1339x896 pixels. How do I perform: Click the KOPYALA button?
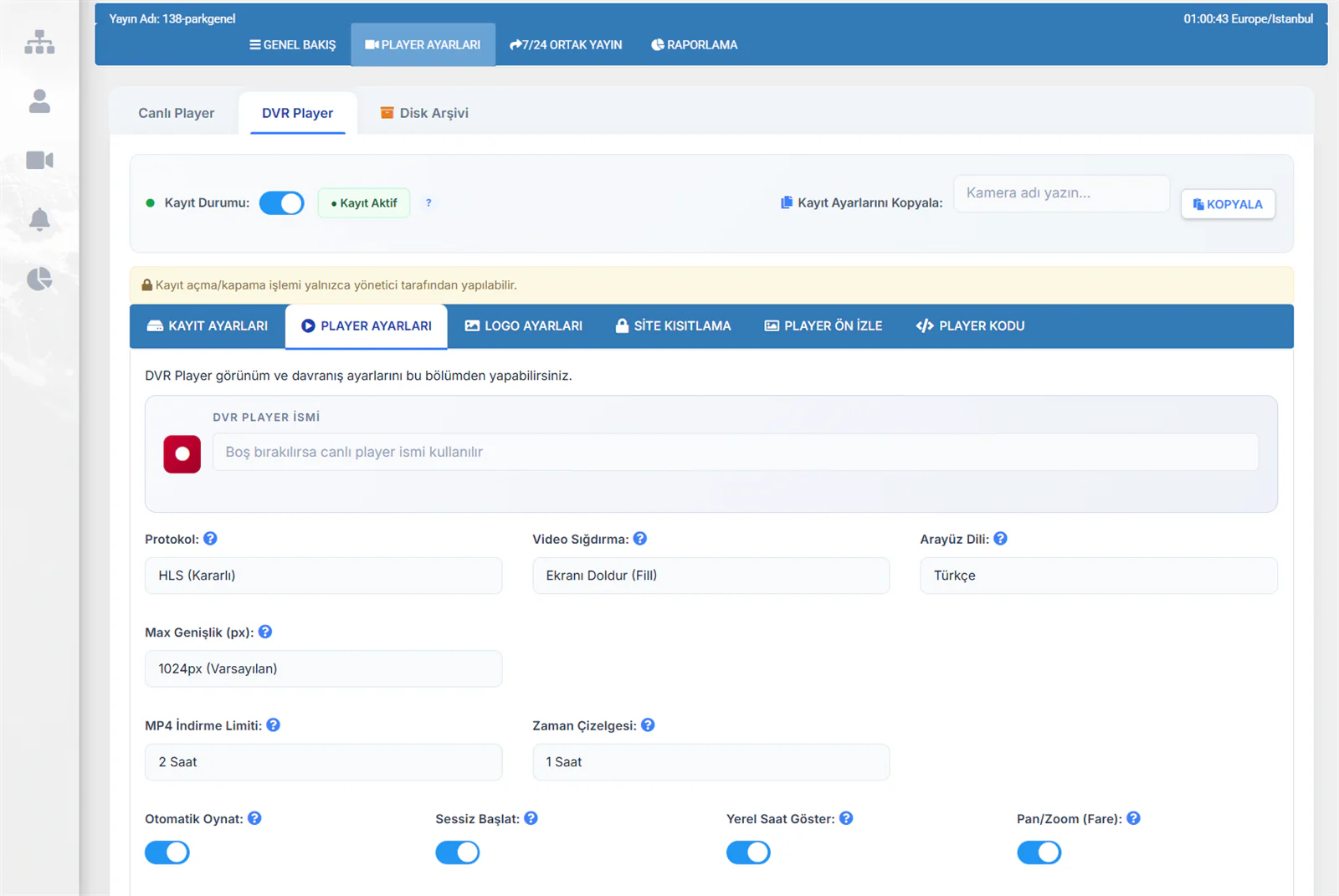(x=1228, y=204)
